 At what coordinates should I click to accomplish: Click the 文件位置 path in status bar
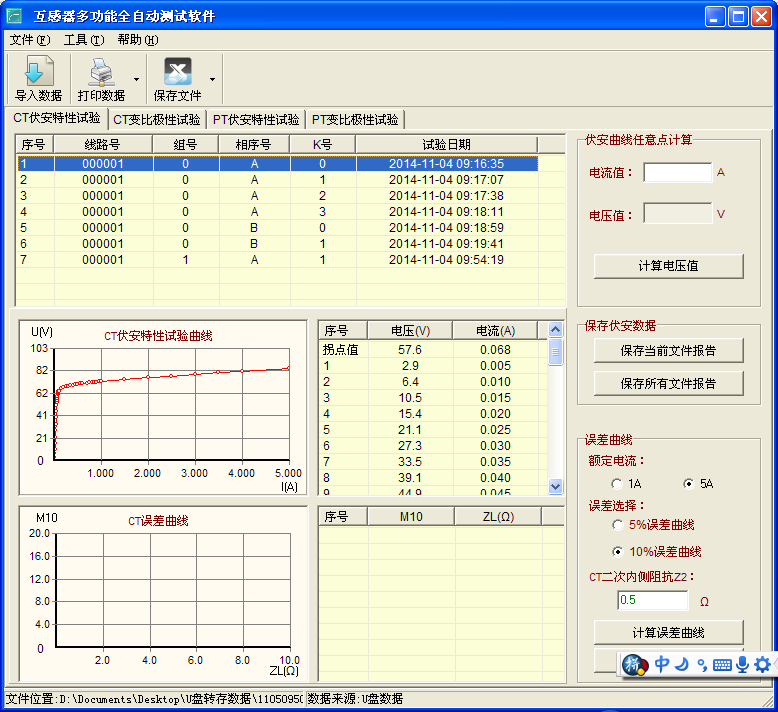click(x=154, y=699)
